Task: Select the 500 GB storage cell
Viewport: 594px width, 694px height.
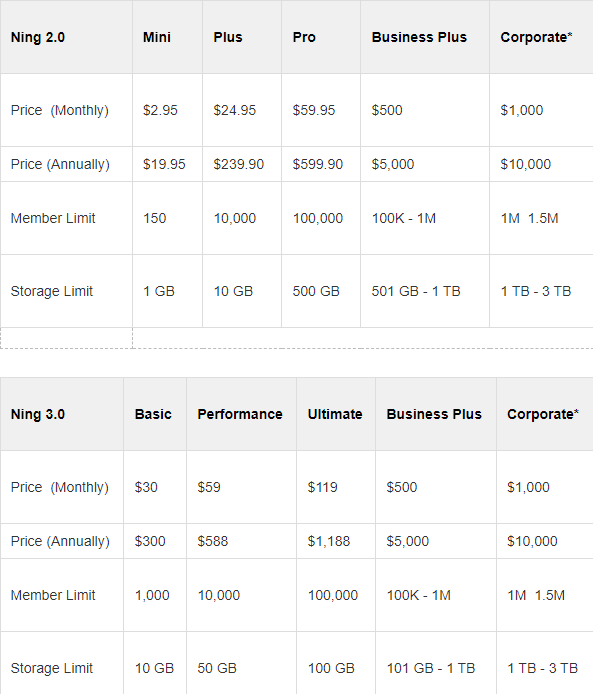Action: [x=321, y=291]
